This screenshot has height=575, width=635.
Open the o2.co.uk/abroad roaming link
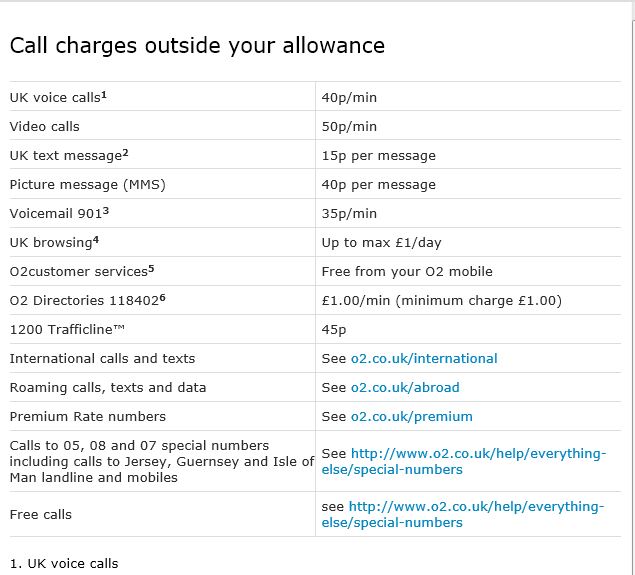[x=404, y=387]
